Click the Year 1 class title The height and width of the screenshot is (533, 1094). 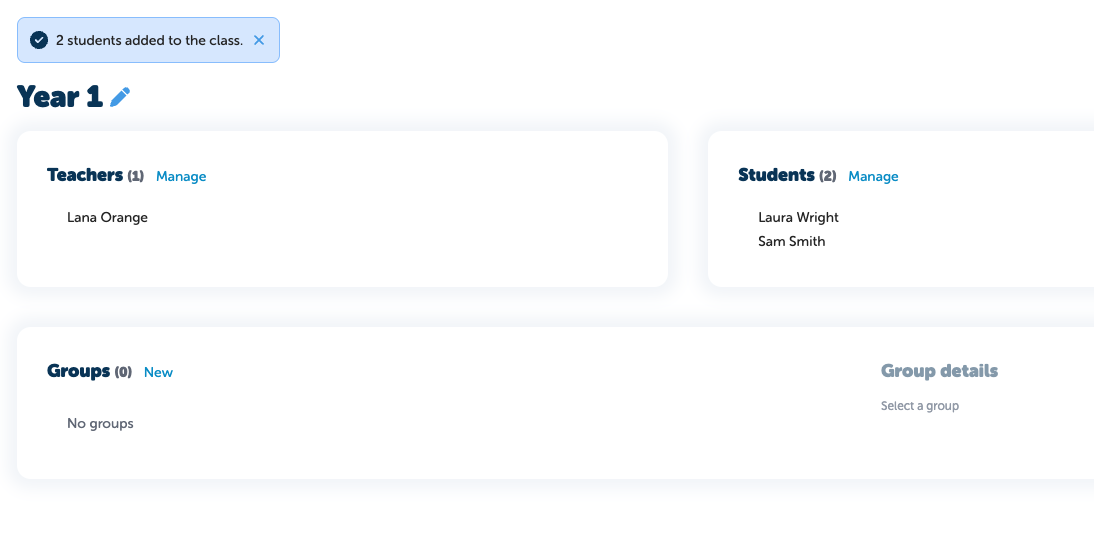[60, 96]
